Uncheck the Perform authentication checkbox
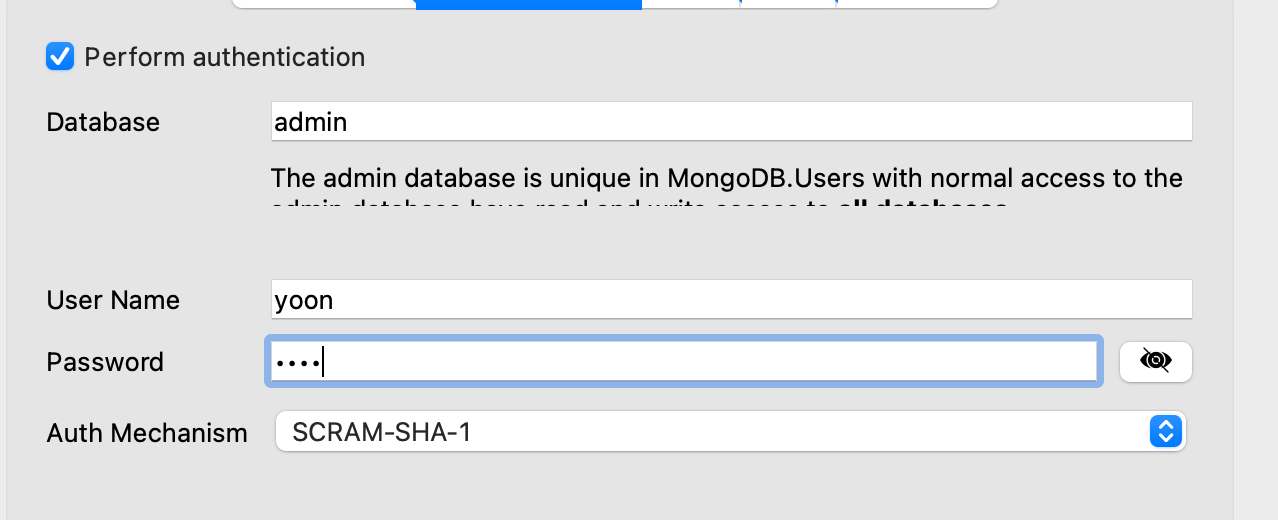 point(60,57)
